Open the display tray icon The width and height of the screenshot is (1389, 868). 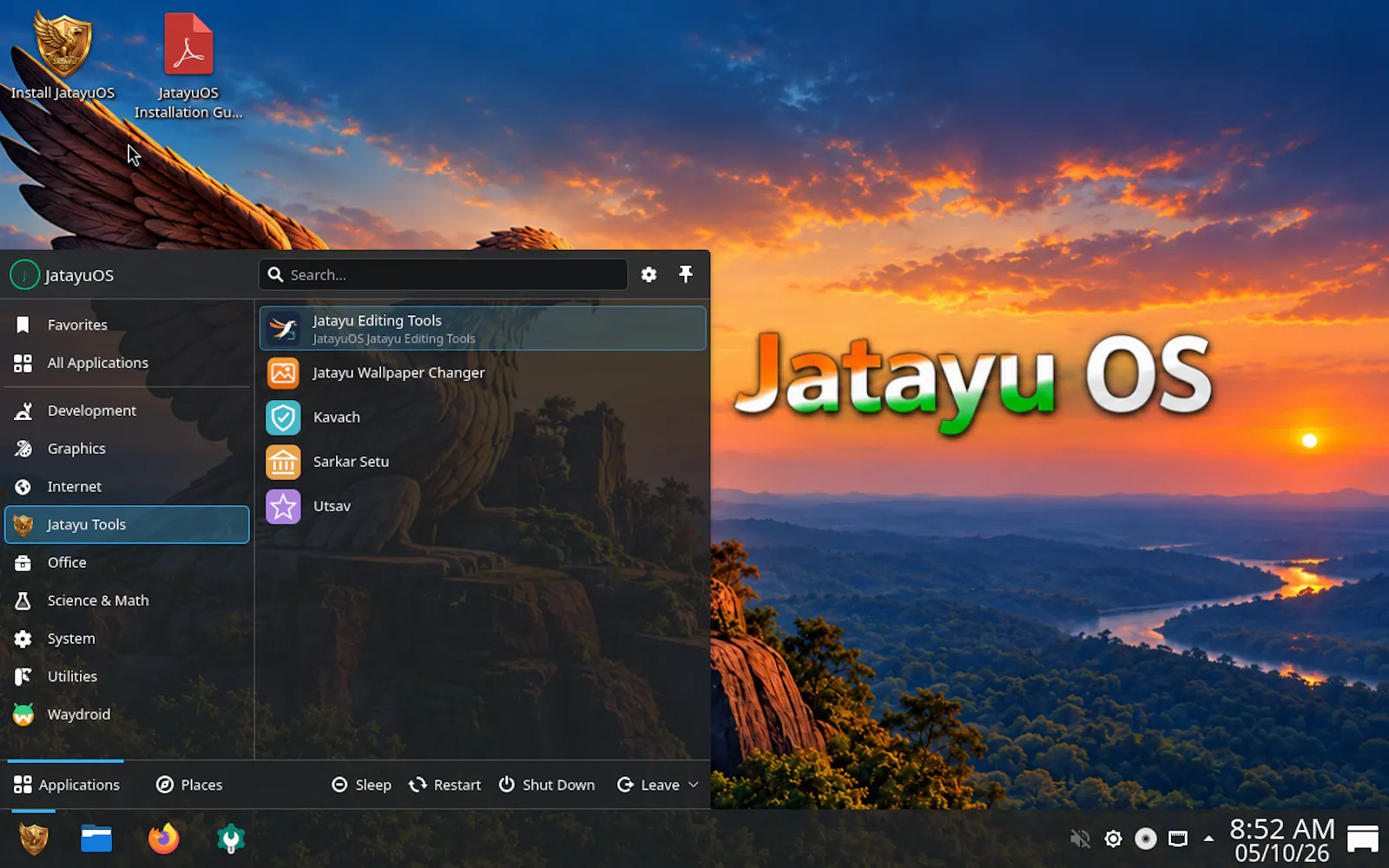tap(1178, 838)
